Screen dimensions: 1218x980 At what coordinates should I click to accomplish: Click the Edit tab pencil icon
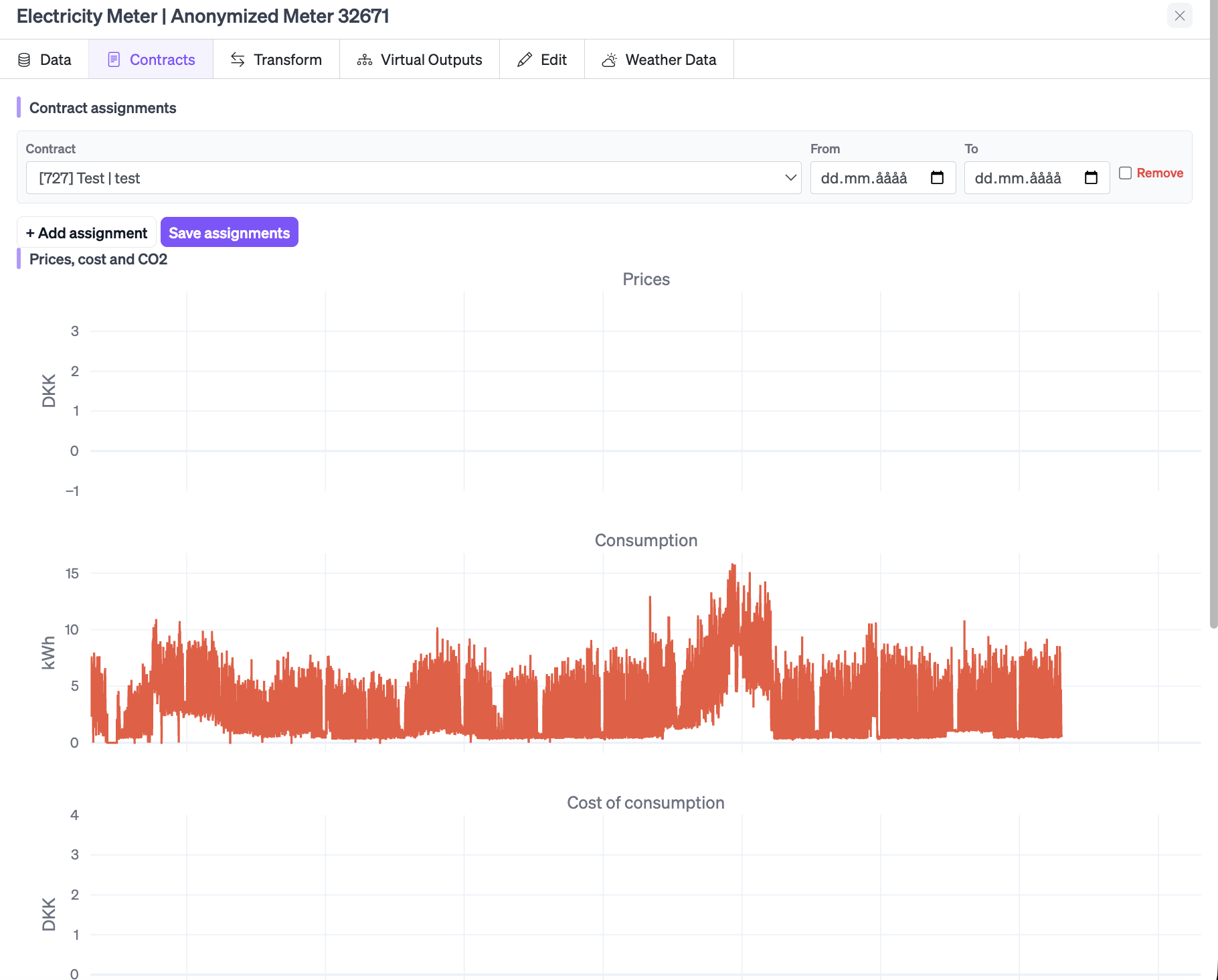[525, 60]
